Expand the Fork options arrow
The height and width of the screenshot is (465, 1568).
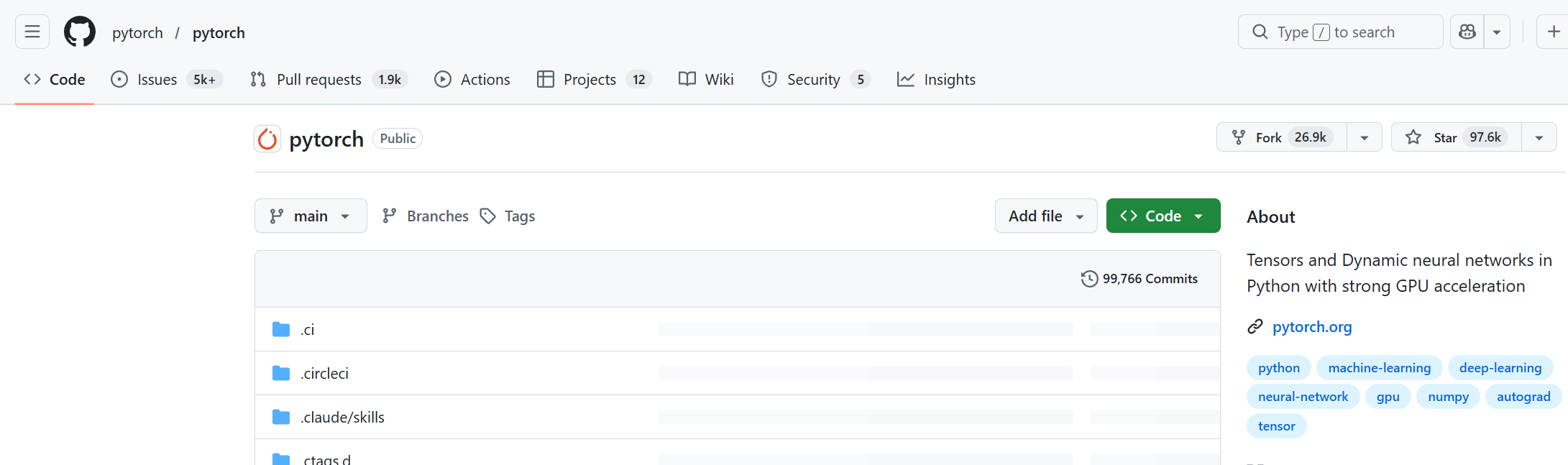[1365, 137]
